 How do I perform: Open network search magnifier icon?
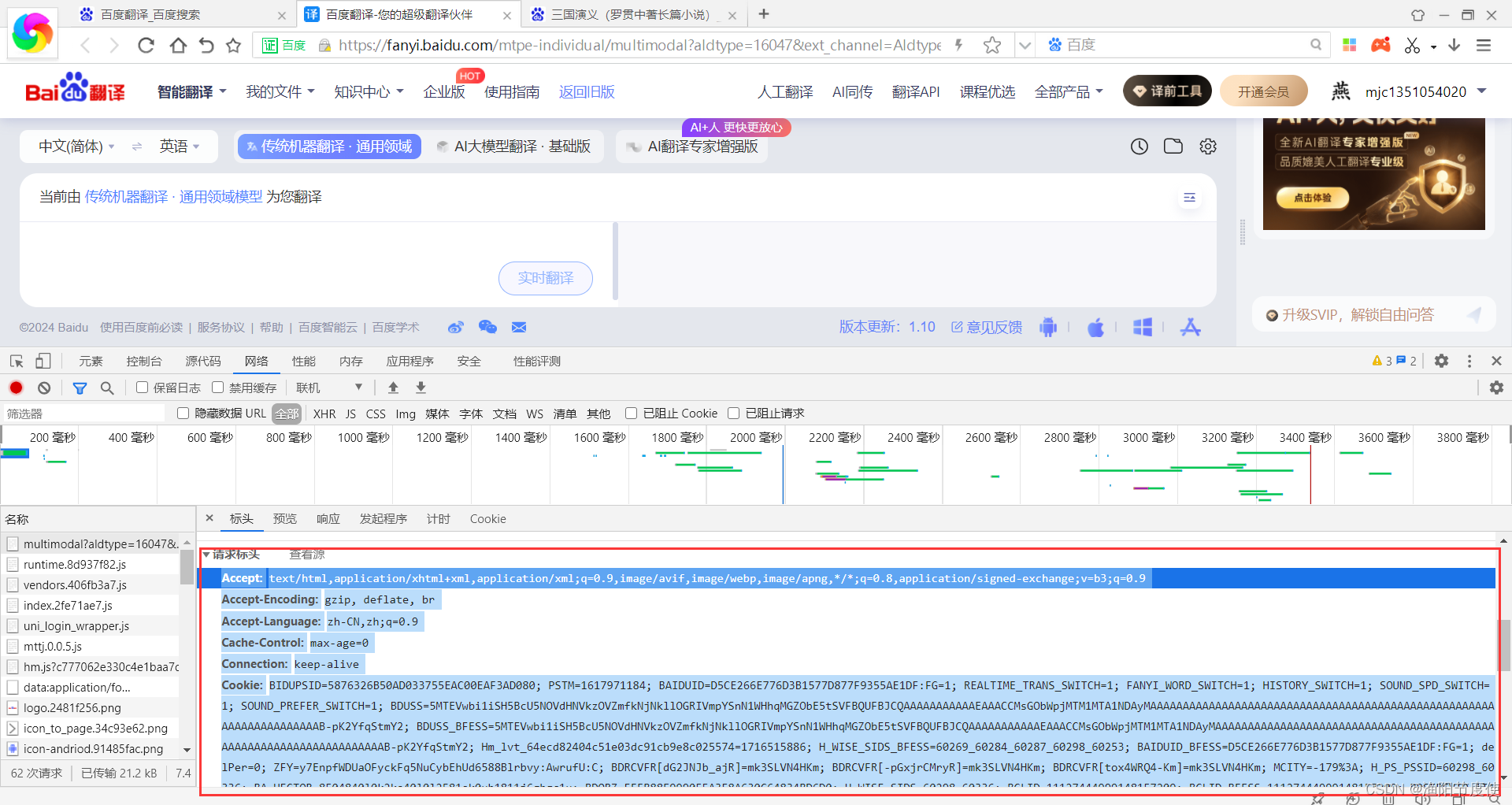coord(107,388)
